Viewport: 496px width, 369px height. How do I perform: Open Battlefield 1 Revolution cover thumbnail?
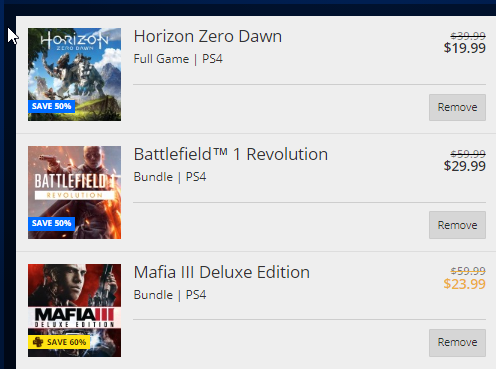(74, 192)
